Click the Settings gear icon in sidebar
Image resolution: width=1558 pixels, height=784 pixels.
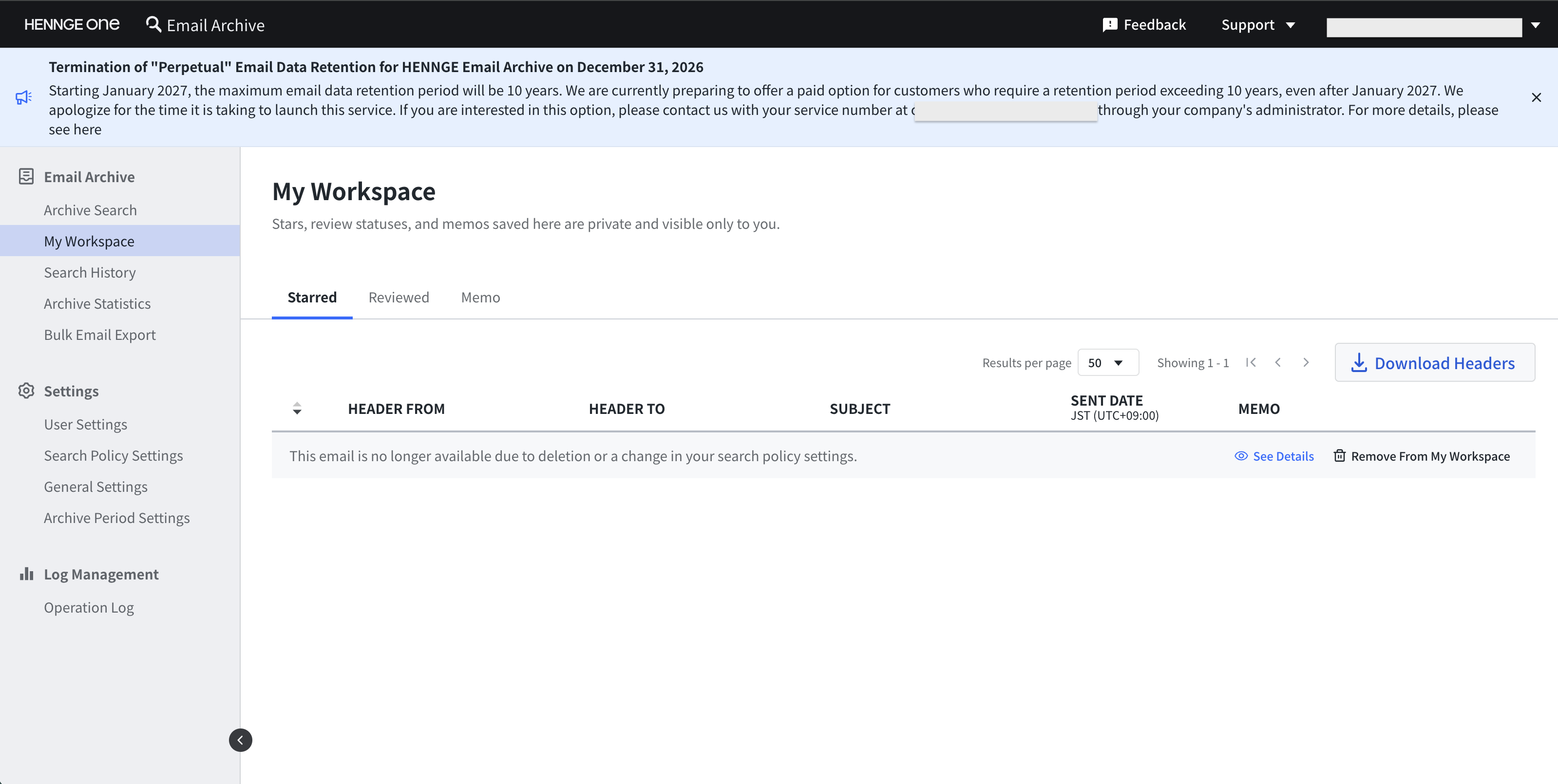tap(26, 391)
